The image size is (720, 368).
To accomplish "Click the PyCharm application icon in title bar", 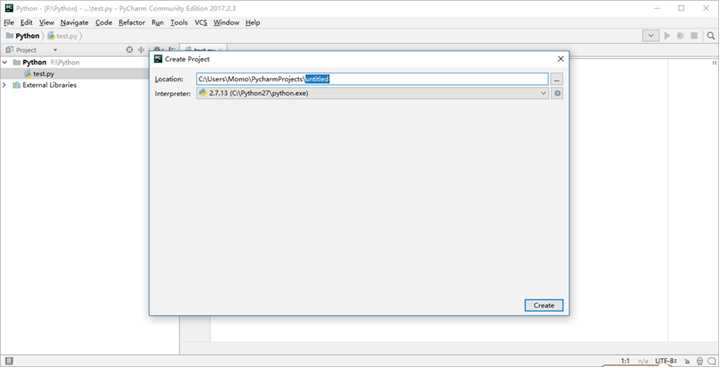I will [x=9, y=8].
